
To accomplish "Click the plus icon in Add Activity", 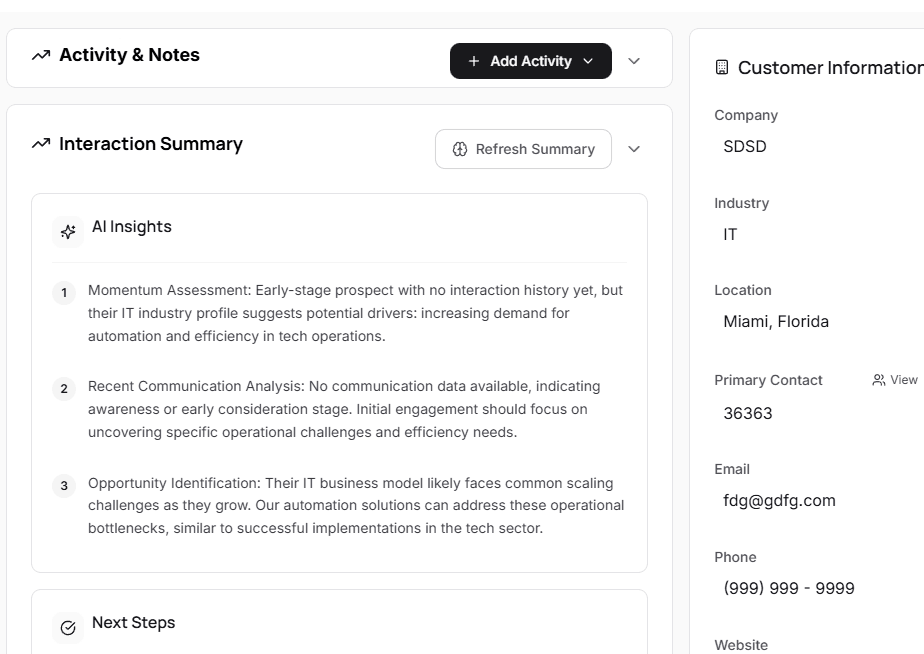I will [x=474, y=61].
